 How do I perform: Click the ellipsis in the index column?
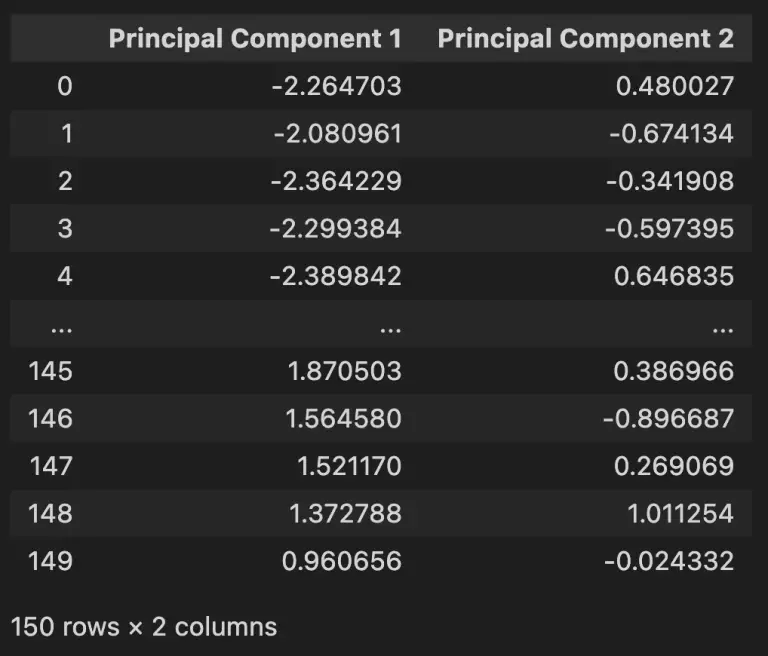click(x=62, y=331)
